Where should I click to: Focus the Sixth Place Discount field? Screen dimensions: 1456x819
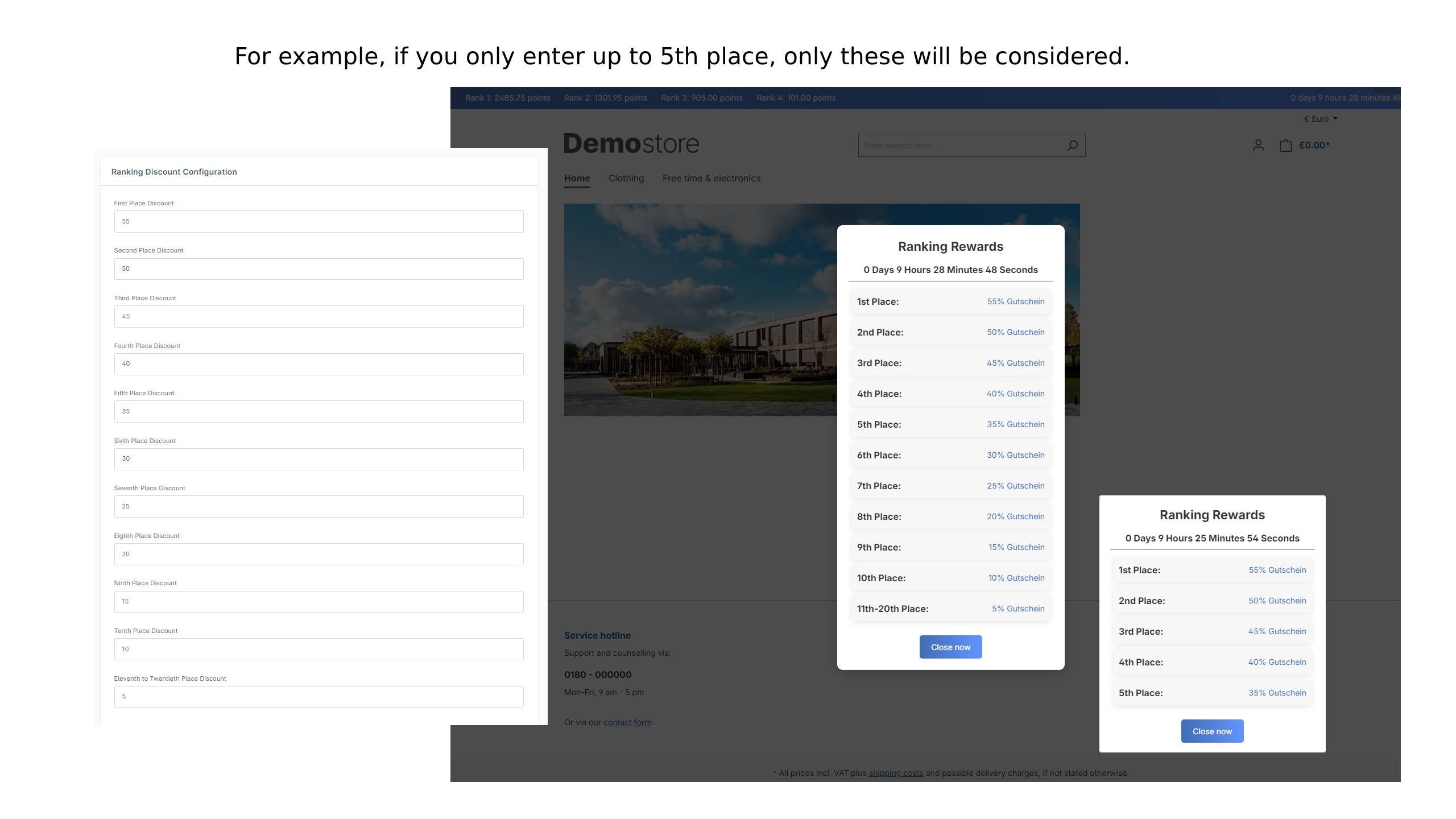pyautogui.click(x=318, y=459)
